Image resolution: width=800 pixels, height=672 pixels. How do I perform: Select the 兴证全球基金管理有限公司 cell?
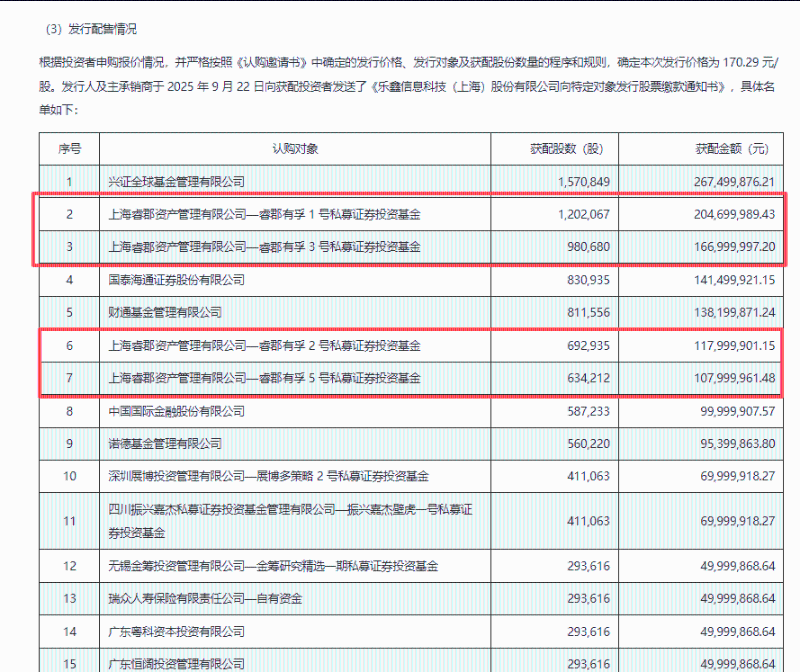click(176, 181)
